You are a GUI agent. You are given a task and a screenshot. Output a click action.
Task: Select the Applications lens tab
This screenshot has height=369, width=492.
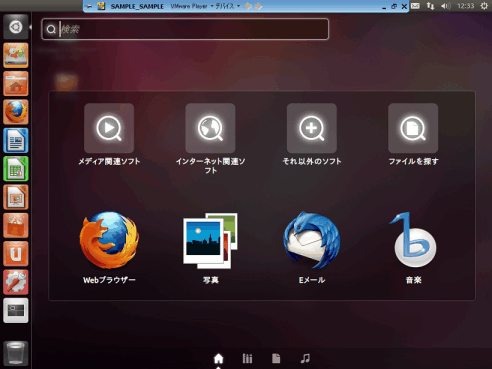[x=247, y=359]
